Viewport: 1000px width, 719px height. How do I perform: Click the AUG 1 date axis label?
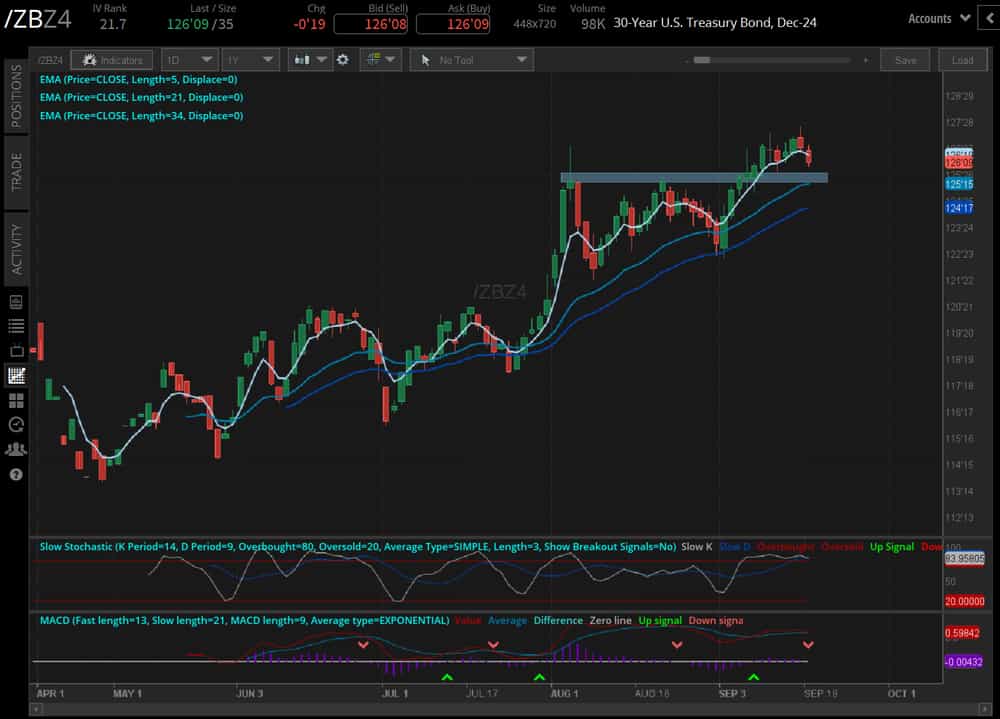(564, 693)
